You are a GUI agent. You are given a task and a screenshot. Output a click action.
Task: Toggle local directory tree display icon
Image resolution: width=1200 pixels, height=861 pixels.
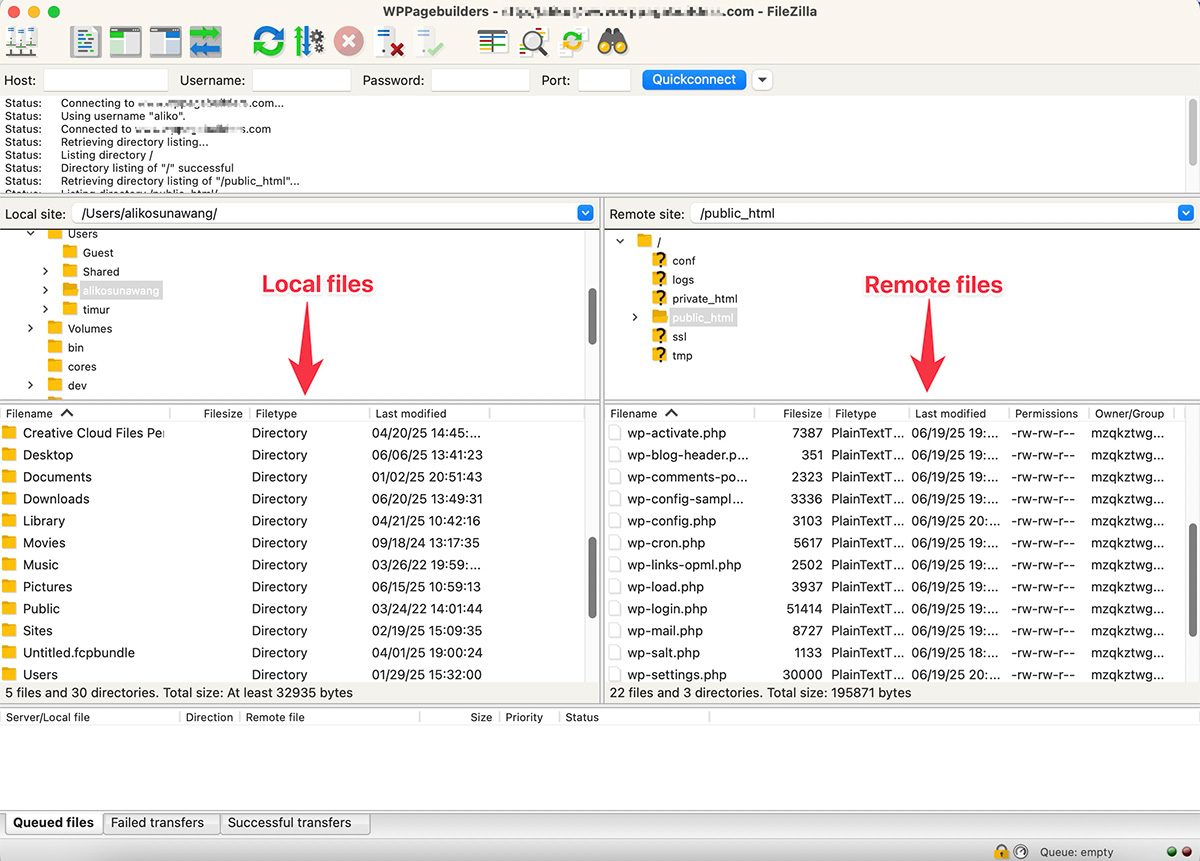tap(126, 42)
